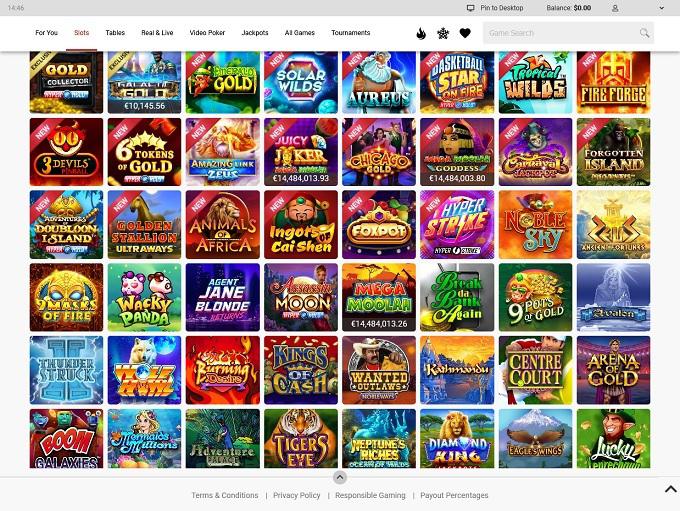The width and height of the screenshot is (680, 511).
Task: Jump to top with bottom-right arrow
Action: click(670, 489)
